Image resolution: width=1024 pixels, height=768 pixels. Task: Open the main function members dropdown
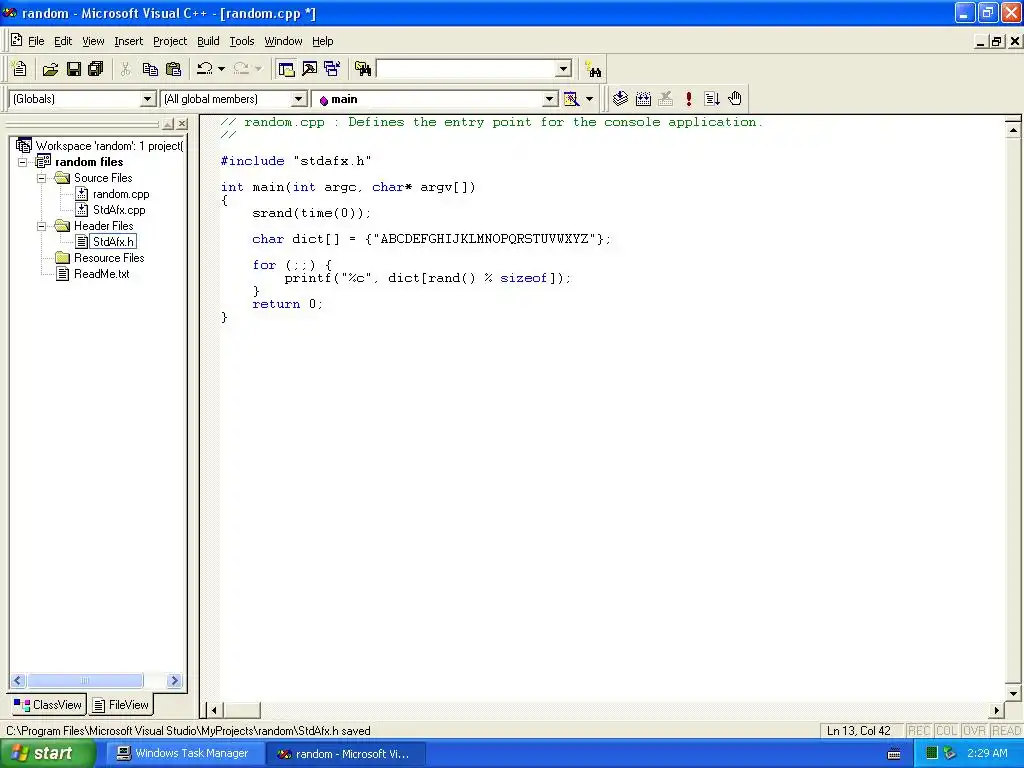550,99
